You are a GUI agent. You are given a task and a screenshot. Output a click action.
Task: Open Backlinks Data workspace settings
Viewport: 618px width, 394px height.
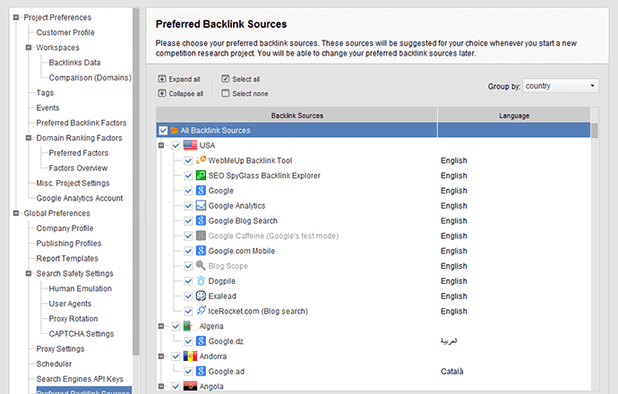point(74,62)
